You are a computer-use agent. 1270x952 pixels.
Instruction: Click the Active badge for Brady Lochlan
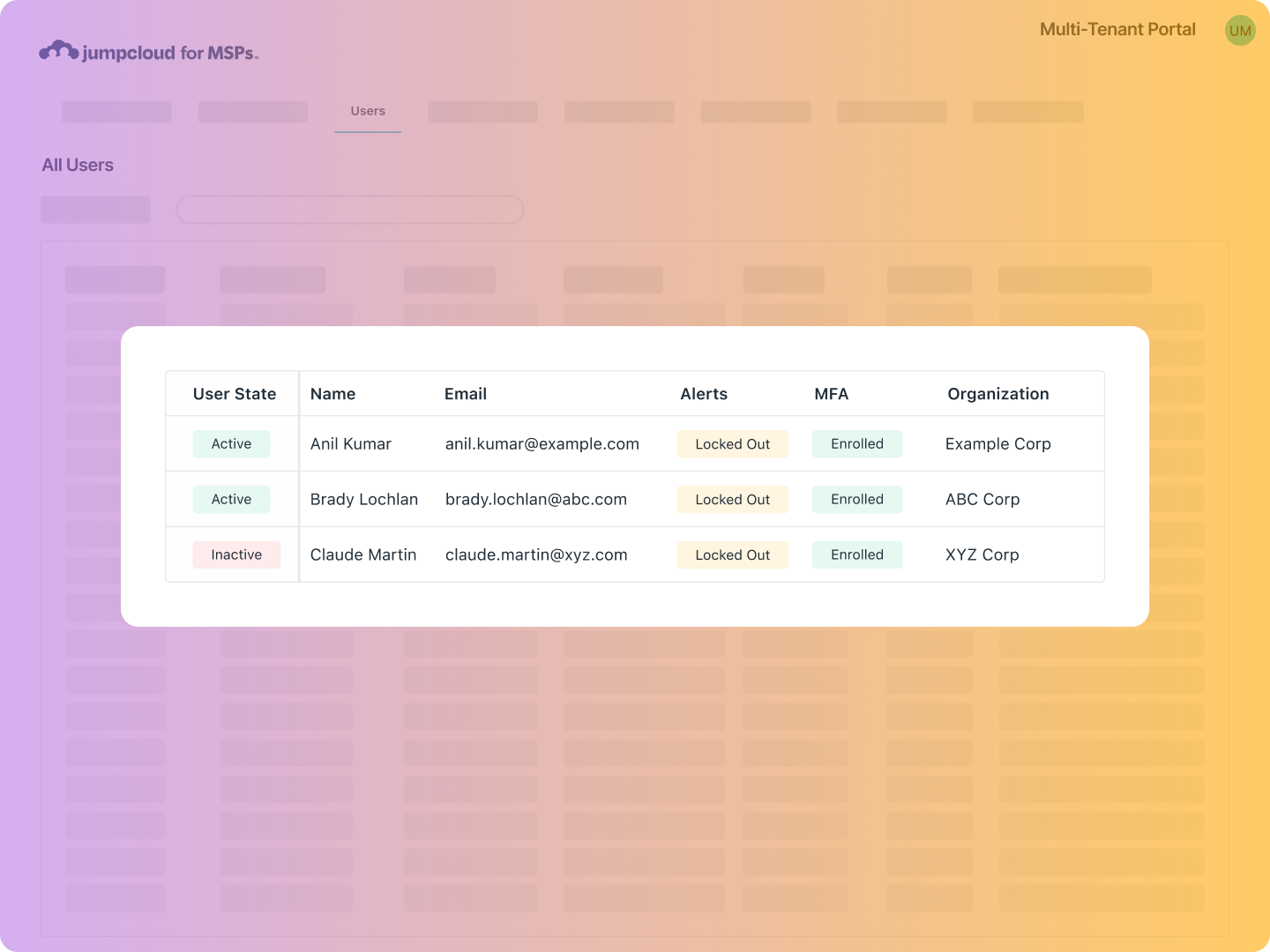point(231,500)
